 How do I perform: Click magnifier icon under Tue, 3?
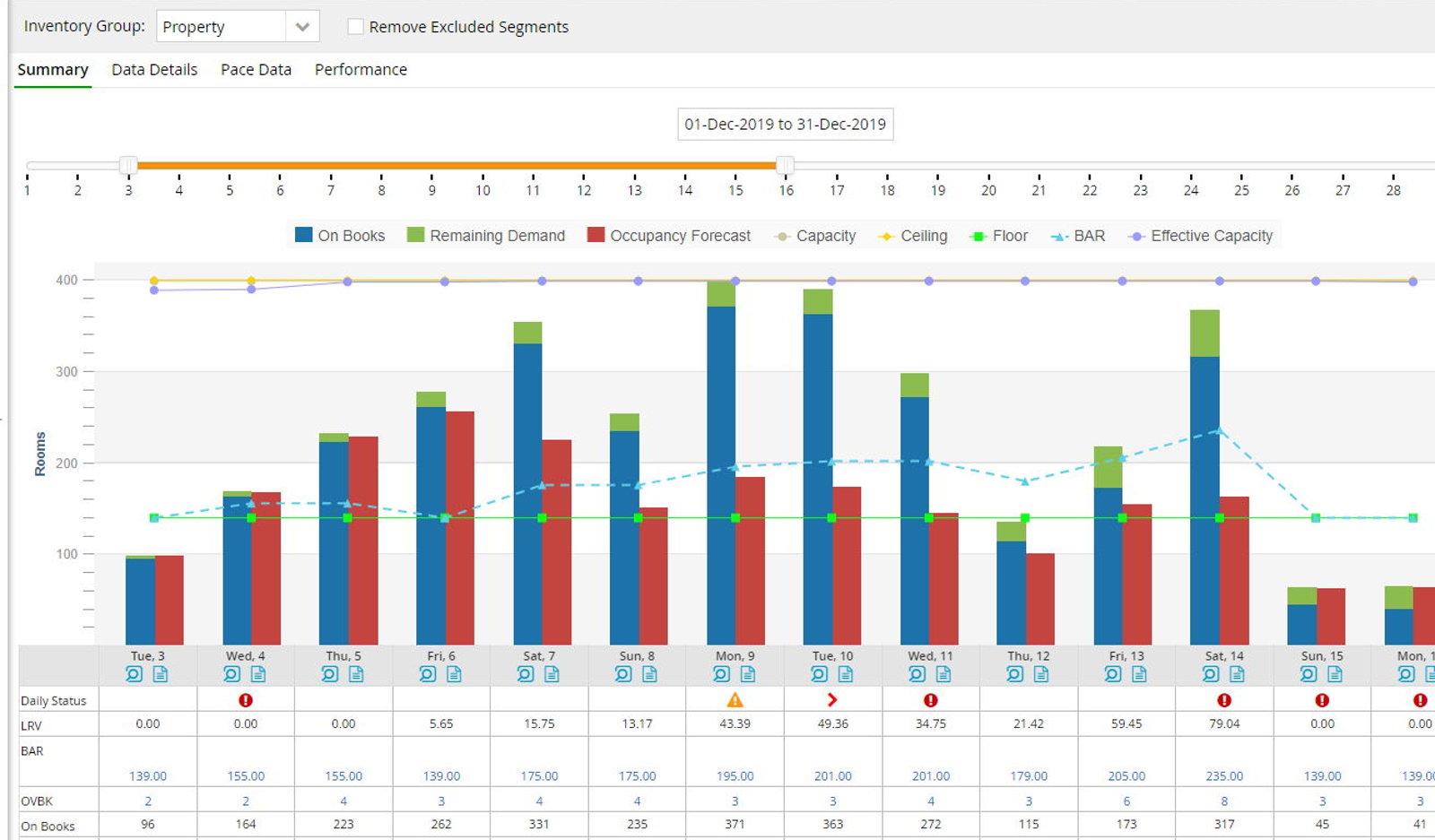(135, 674)
